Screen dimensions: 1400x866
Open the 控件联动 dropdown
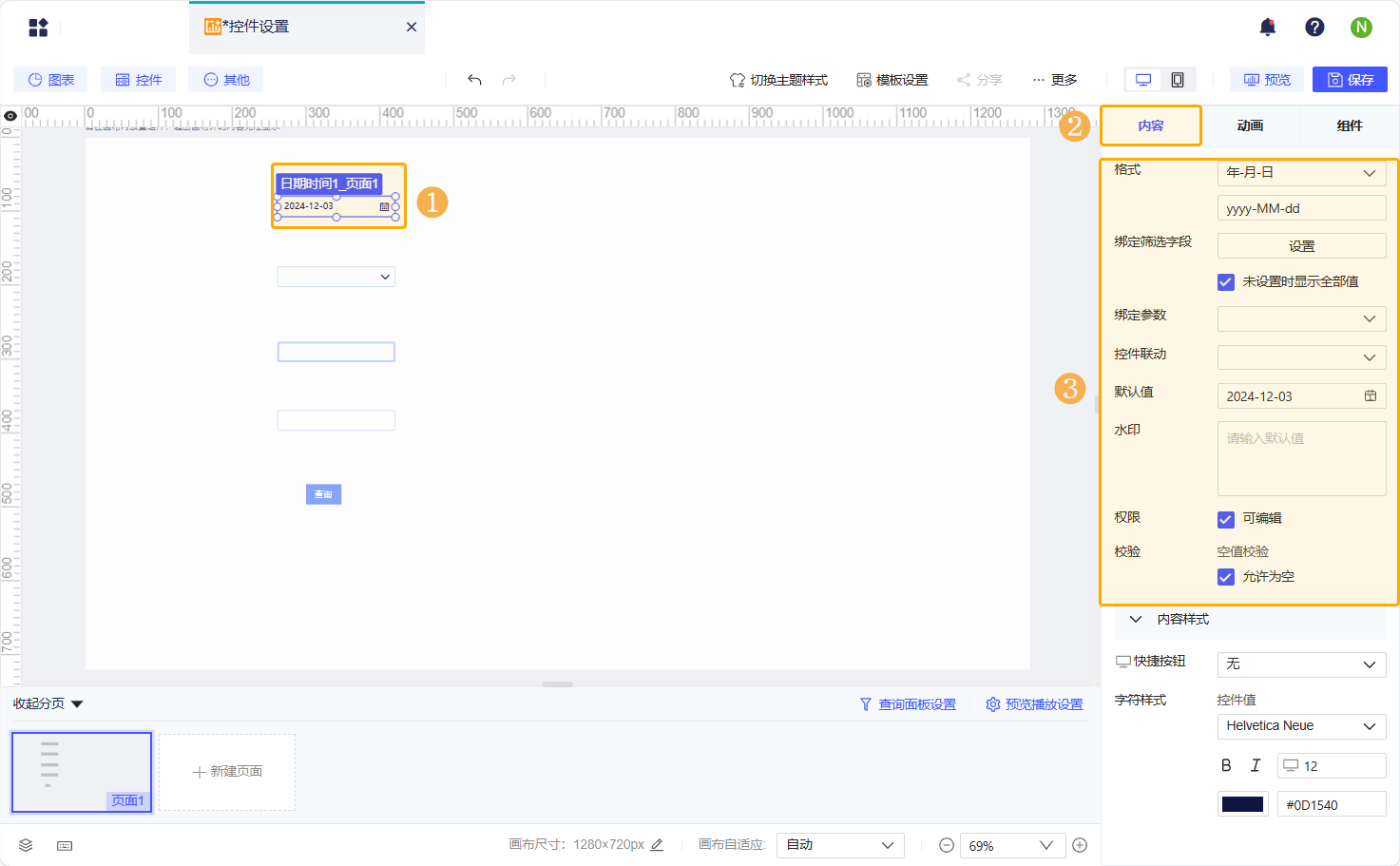pyautogui.click(x=1301, y=357)
